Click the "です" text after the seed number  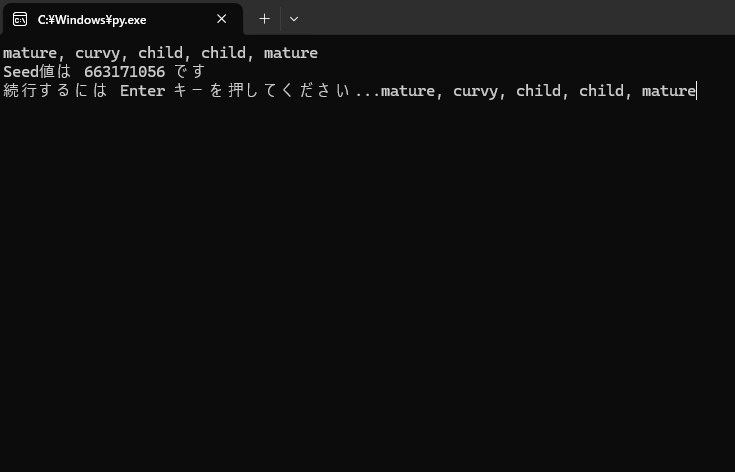click(x=188, y=72)
